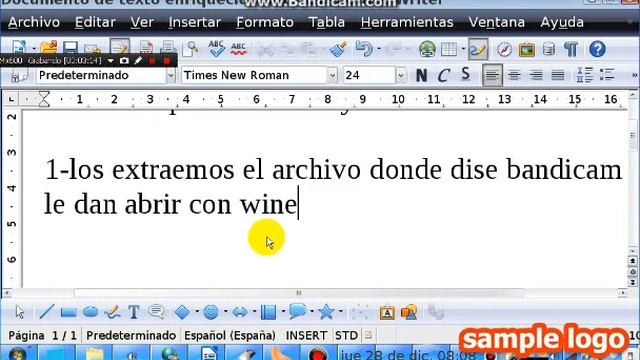Toggle numbered list icon
640x360 pixels.
tap(584, 76)
